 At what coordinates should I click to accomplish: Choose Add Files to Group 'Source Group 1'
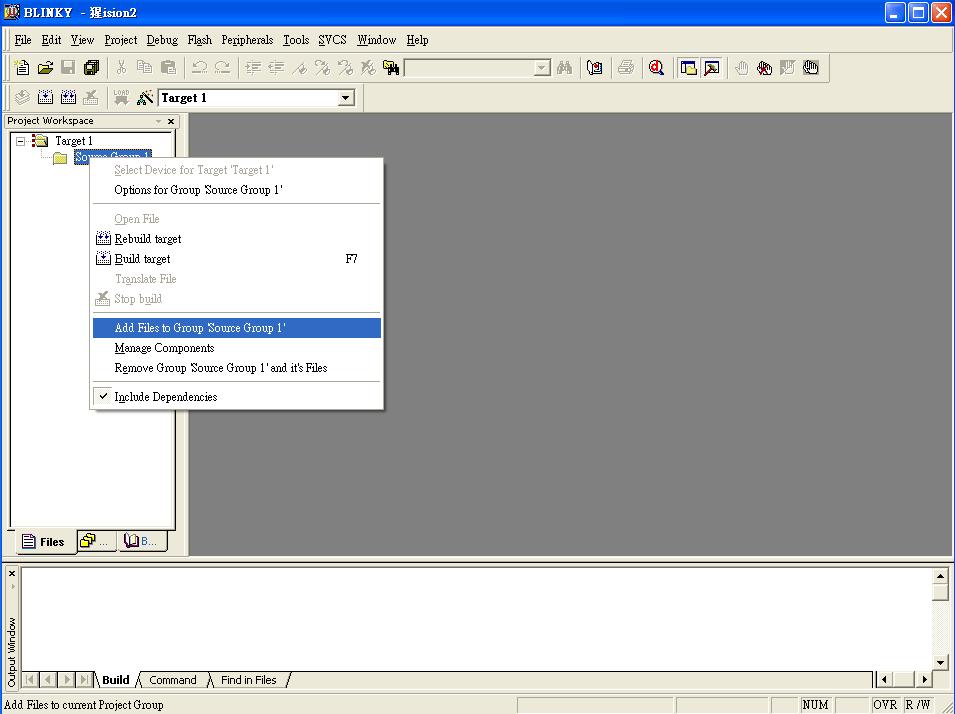[x=200, y=328]
